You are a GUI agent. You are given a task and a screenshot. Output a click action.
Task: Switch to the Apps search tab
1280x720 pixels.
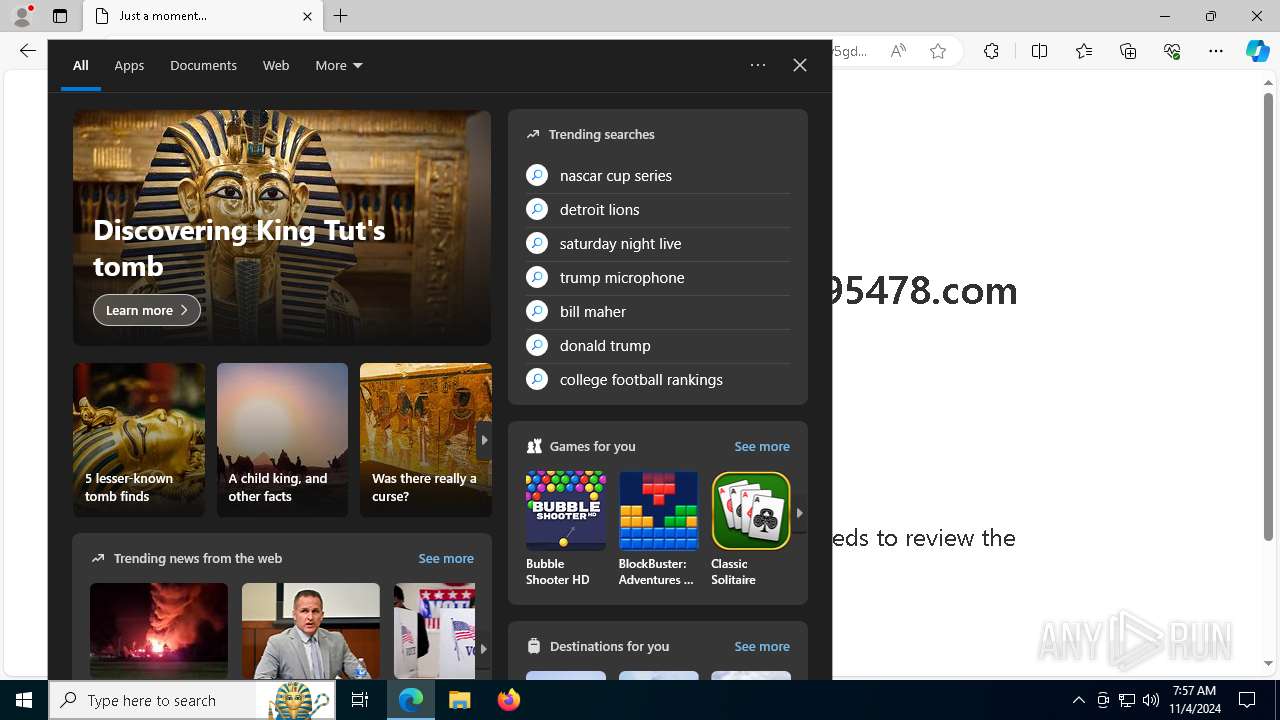[x=129, y=65]
